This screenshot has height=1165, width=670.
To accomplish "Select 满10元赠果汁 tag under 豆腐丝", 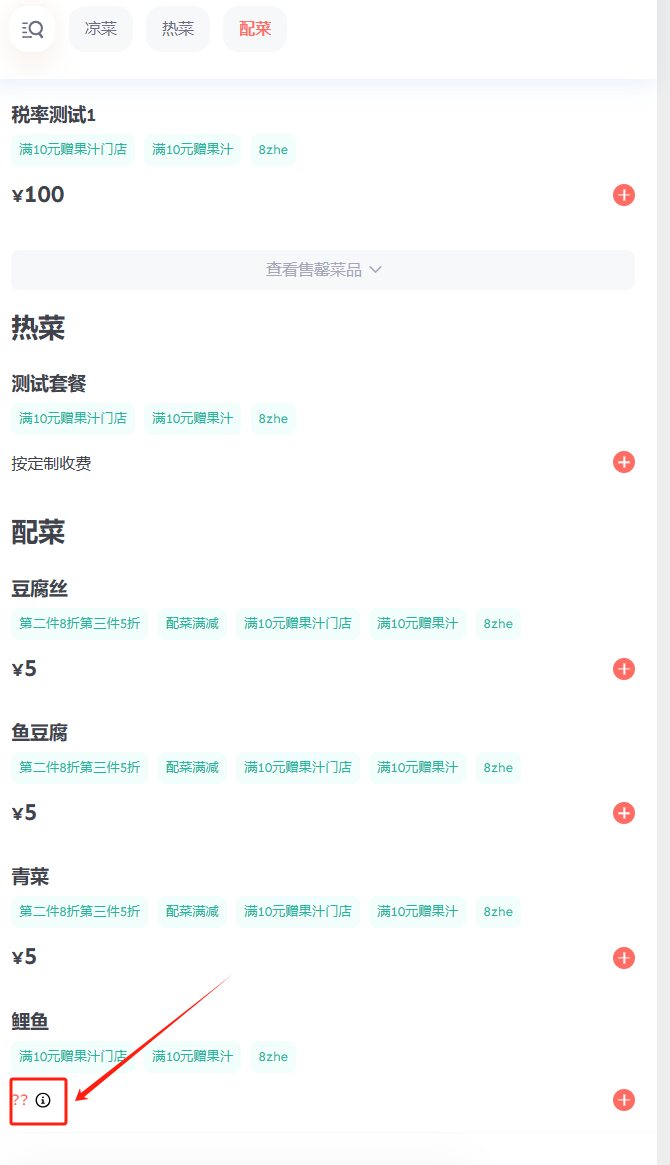I will 417,623.
